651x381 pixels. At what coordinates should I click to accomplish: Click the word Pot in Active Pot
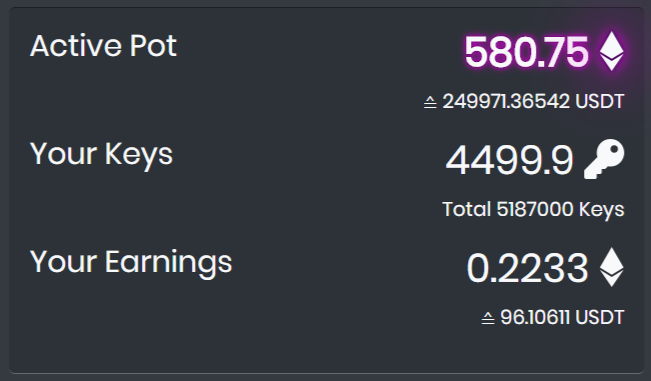point(153,46)
